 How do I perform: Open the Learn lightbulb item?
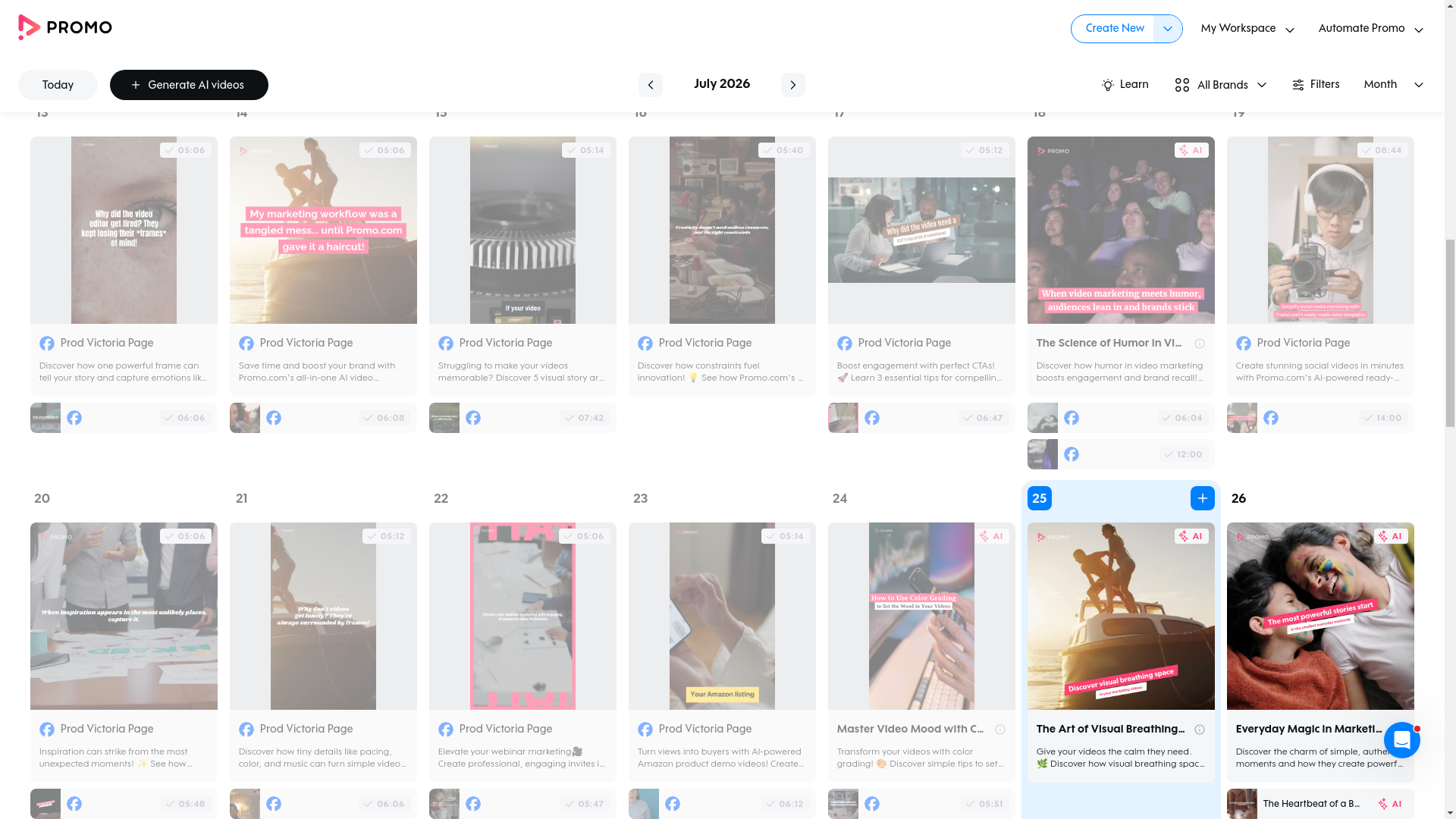(1125, 85)
